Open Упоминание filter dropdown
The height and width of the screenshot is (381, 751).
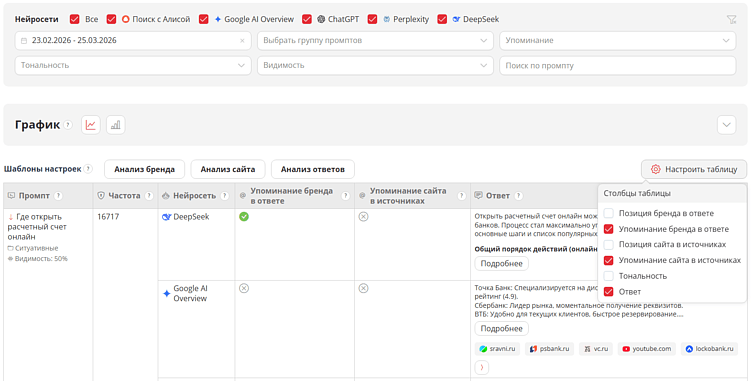[618, 41]
